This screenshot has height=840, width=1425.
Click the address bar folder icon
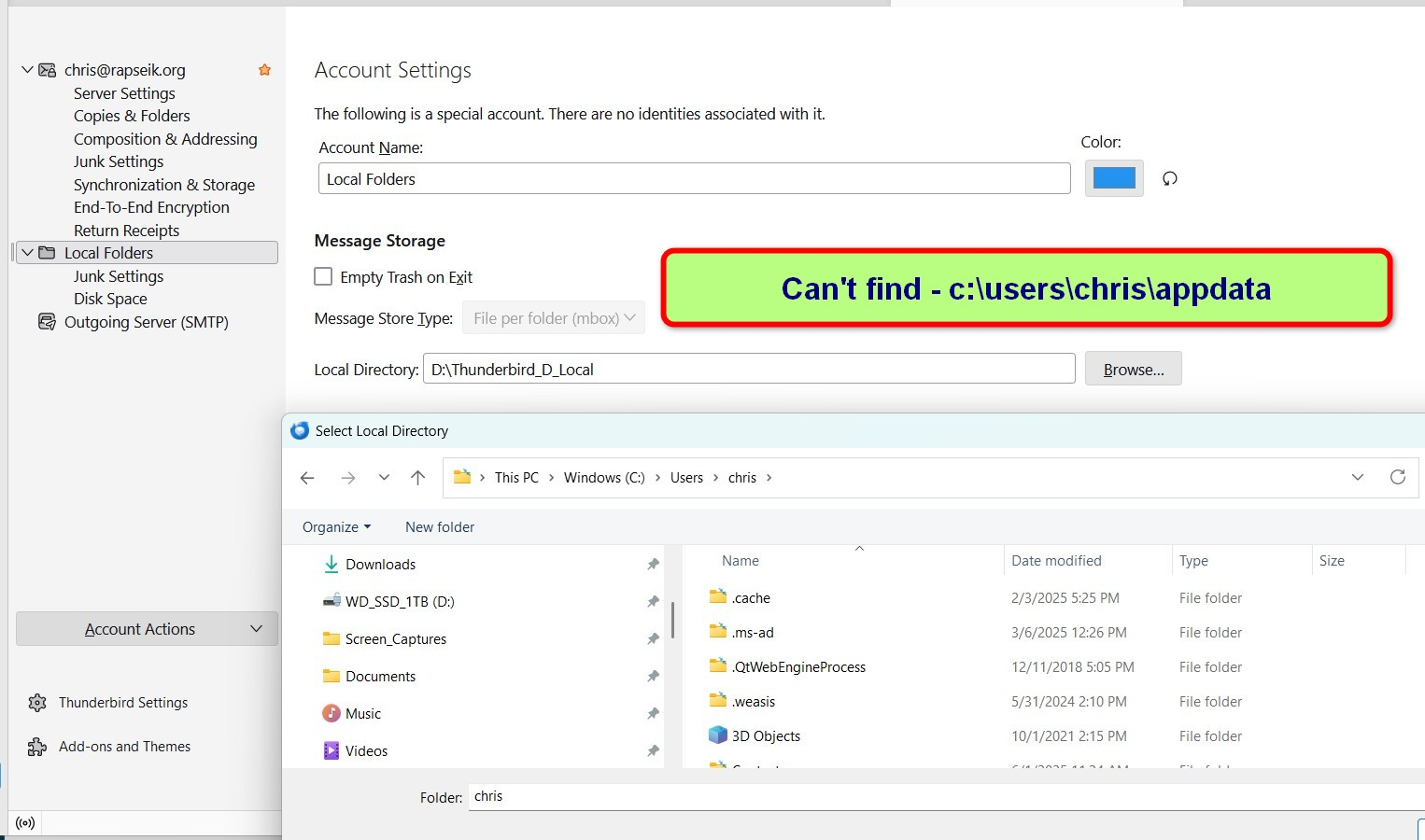pos(462,477)
